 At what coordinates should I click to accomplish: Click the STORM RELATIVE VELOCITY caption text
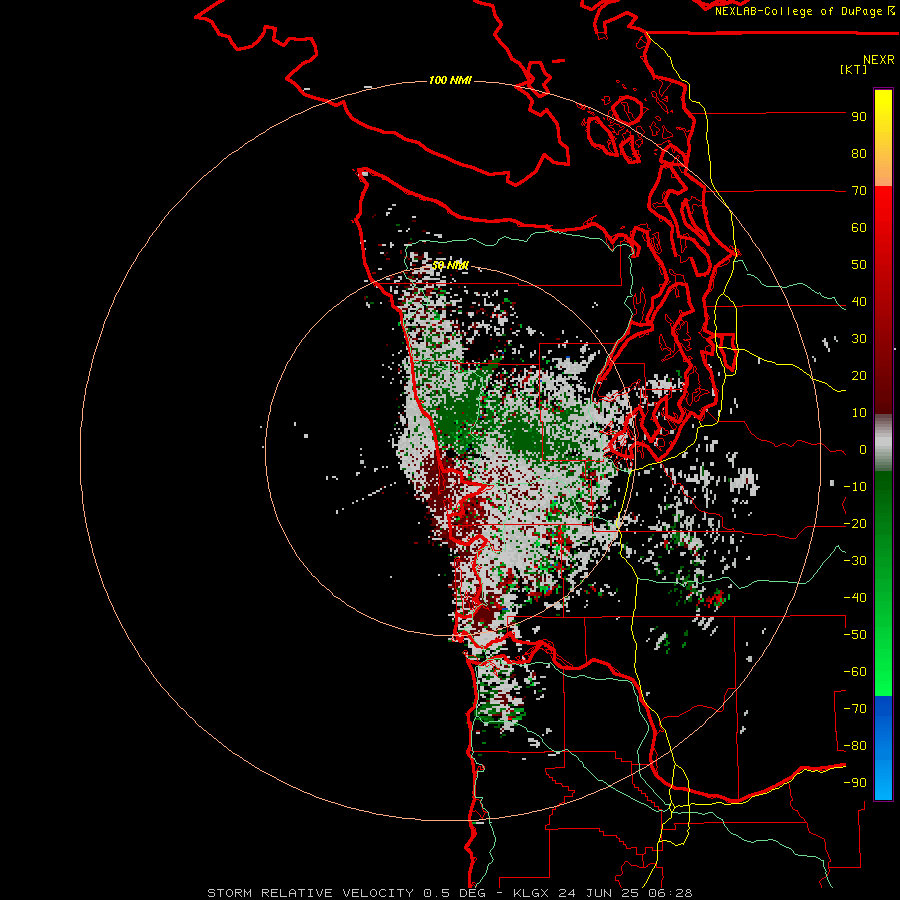tap(310, 893)
